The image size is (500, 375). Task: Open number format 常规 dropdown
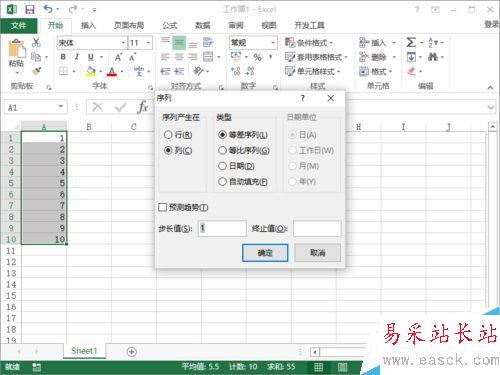tap(273, 43)
